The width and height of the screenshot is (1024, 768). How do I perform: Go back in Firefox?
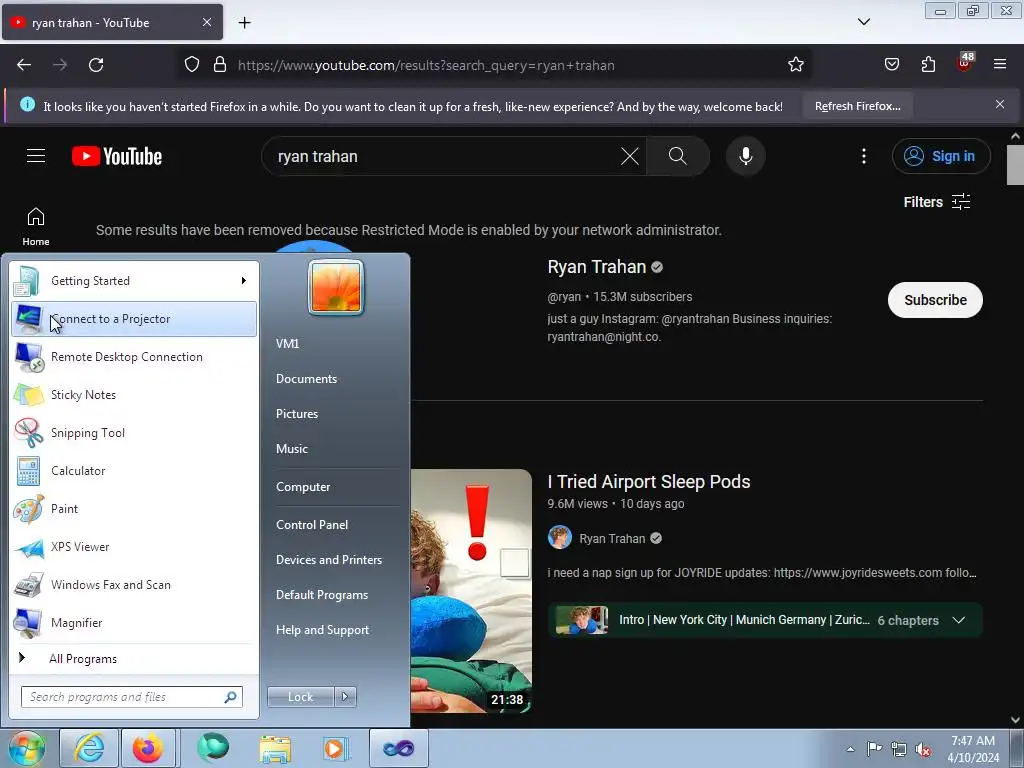[24, 65]
